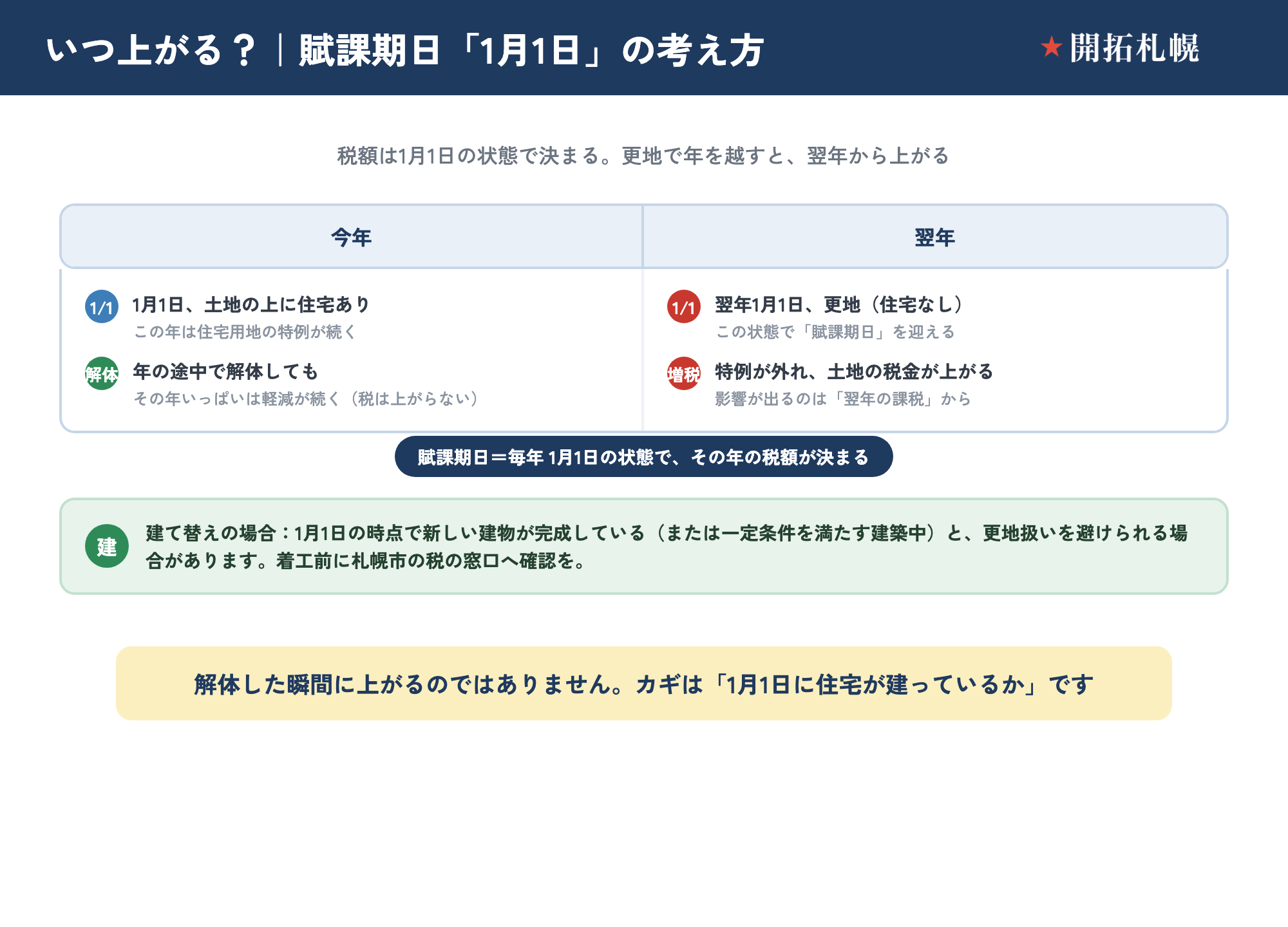Click text 翌年1月1日、更地（住宅なし）
The image size is (1288, 927).
click(x=839, y=304)
